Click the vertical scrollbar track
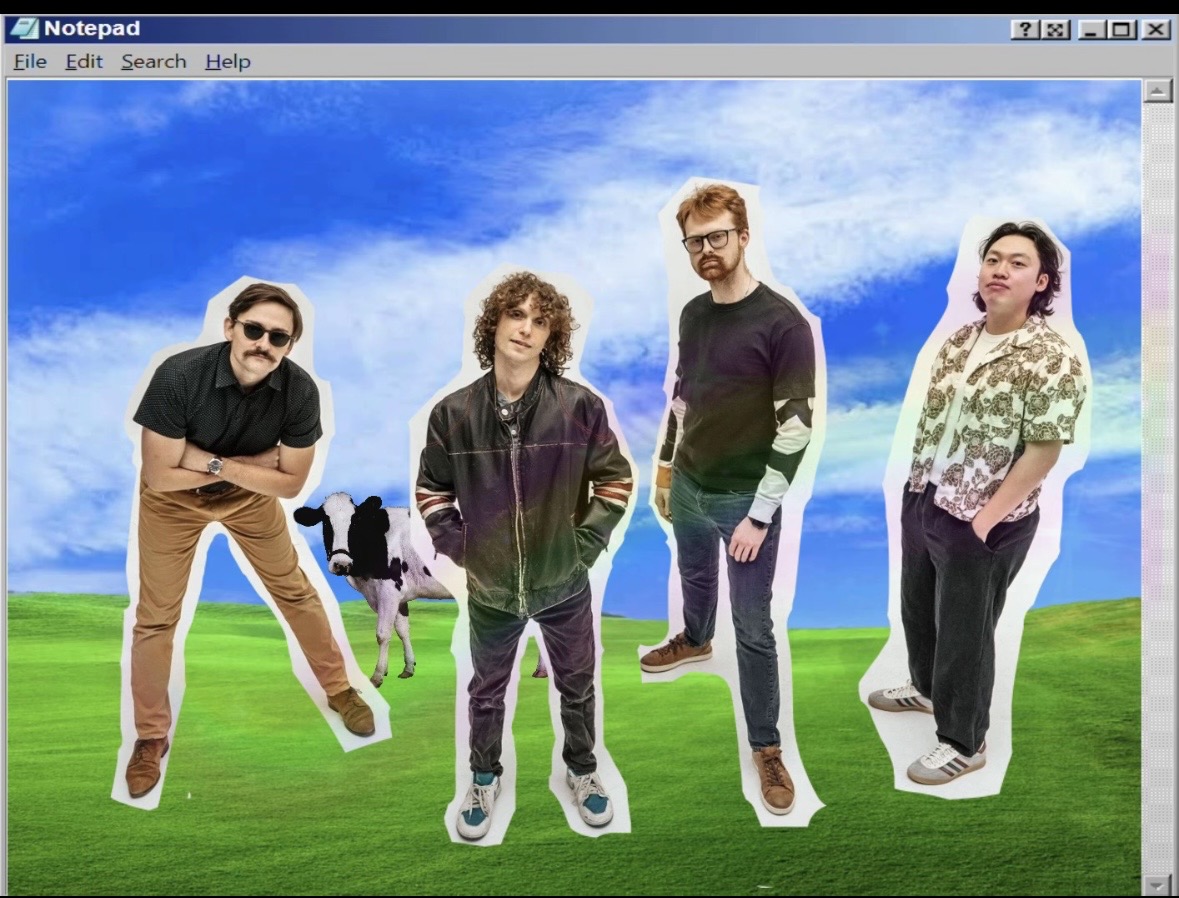 (1158, 480)
